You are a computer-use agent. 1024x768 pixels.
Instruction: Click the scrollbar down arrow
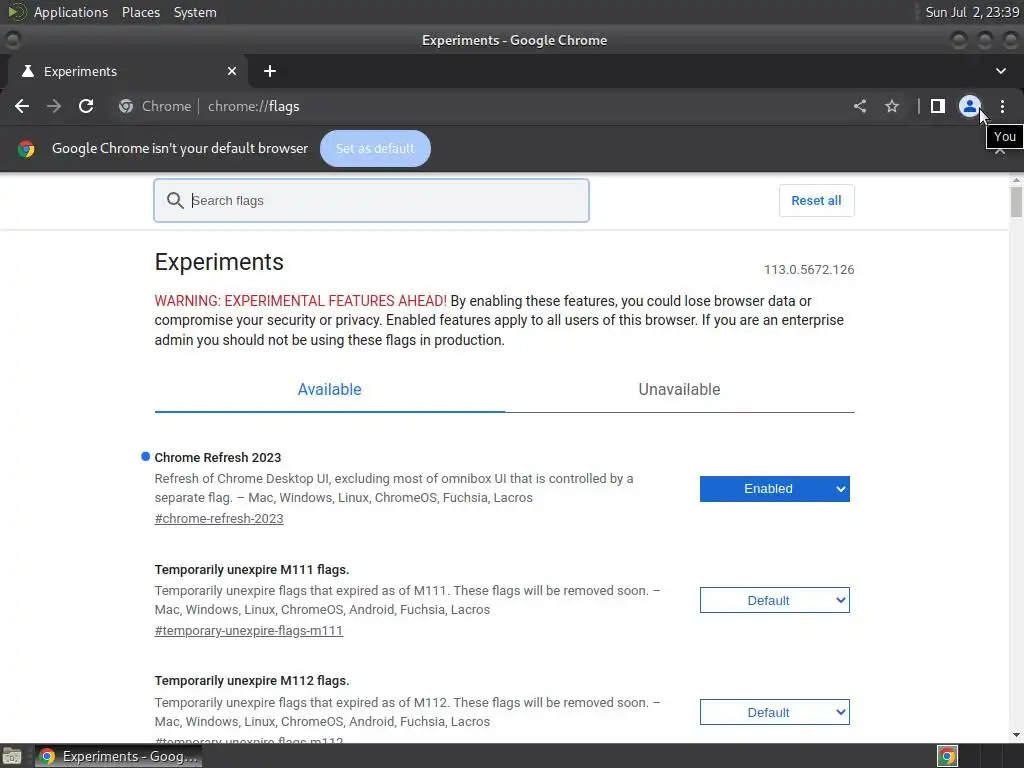[x=1016, y=735]
